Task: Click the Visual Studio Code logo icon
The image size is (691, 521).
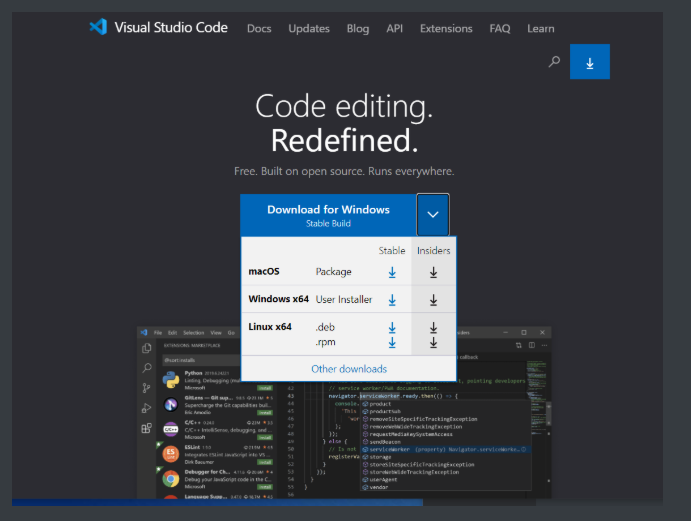Action: point(98,27)
